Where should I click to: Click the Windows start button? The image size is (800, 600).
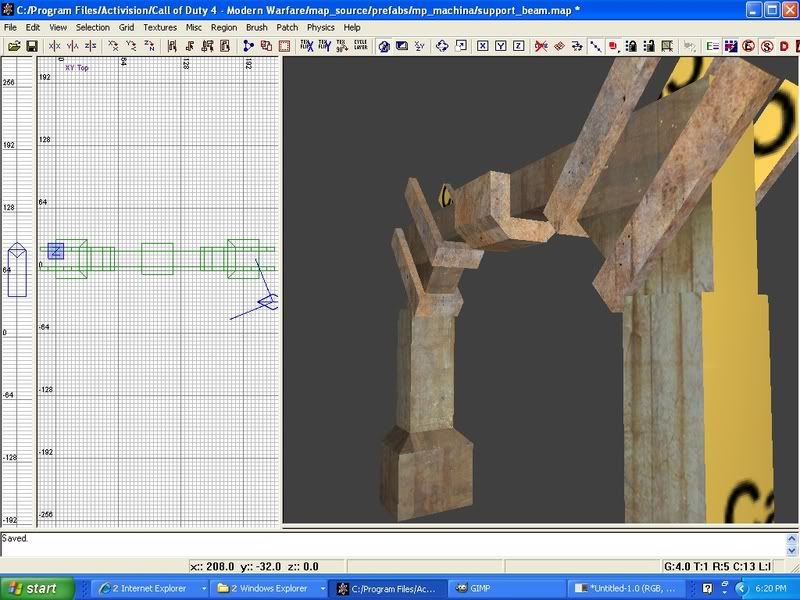point(37,588)
